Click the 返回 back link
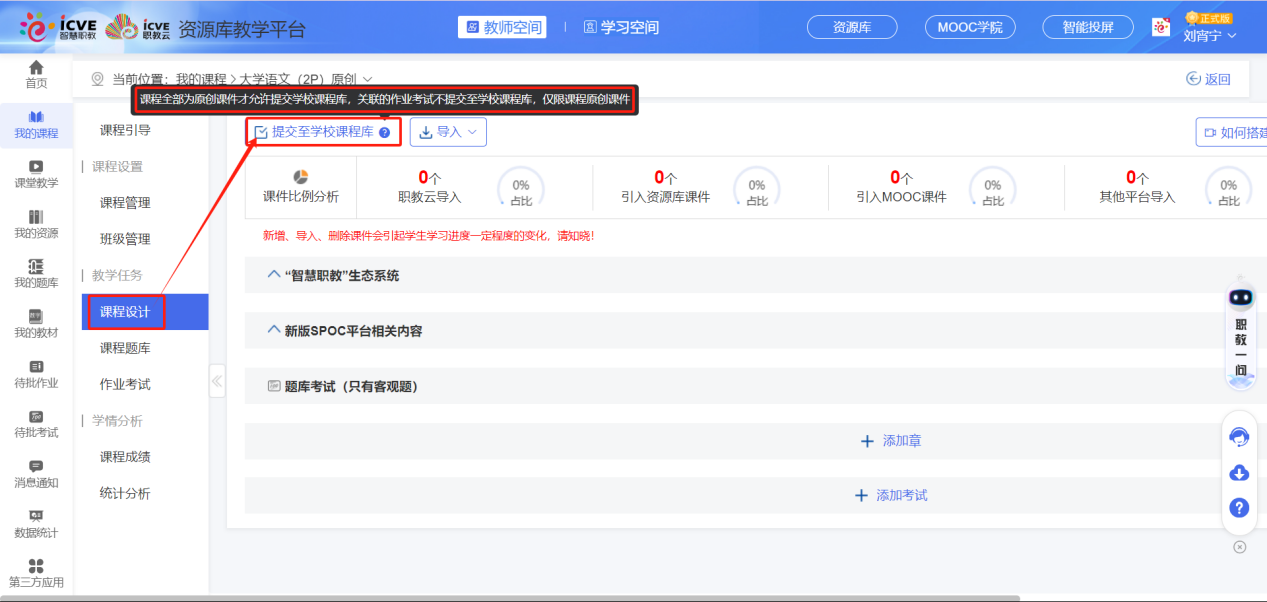Image resolution: width=1267 pixels, height=602 pixels. [x=1208, y=79]
